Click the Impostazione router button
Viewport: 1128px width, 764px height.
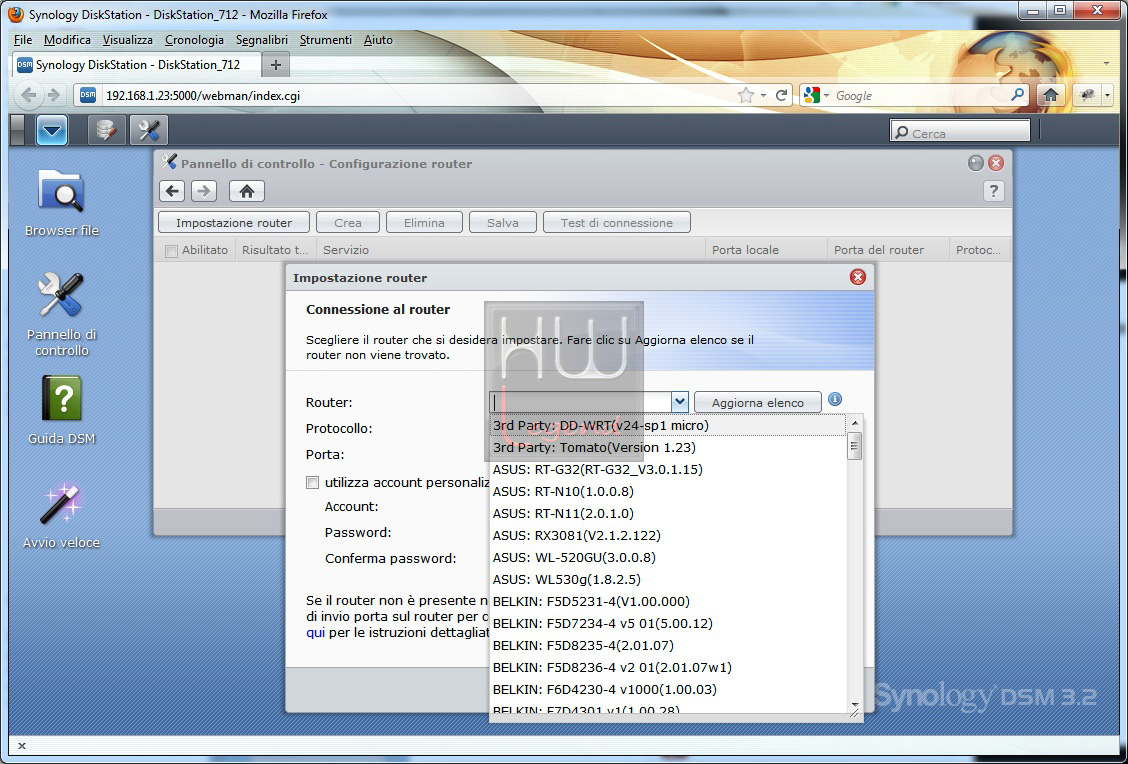[x=234, y=222]
